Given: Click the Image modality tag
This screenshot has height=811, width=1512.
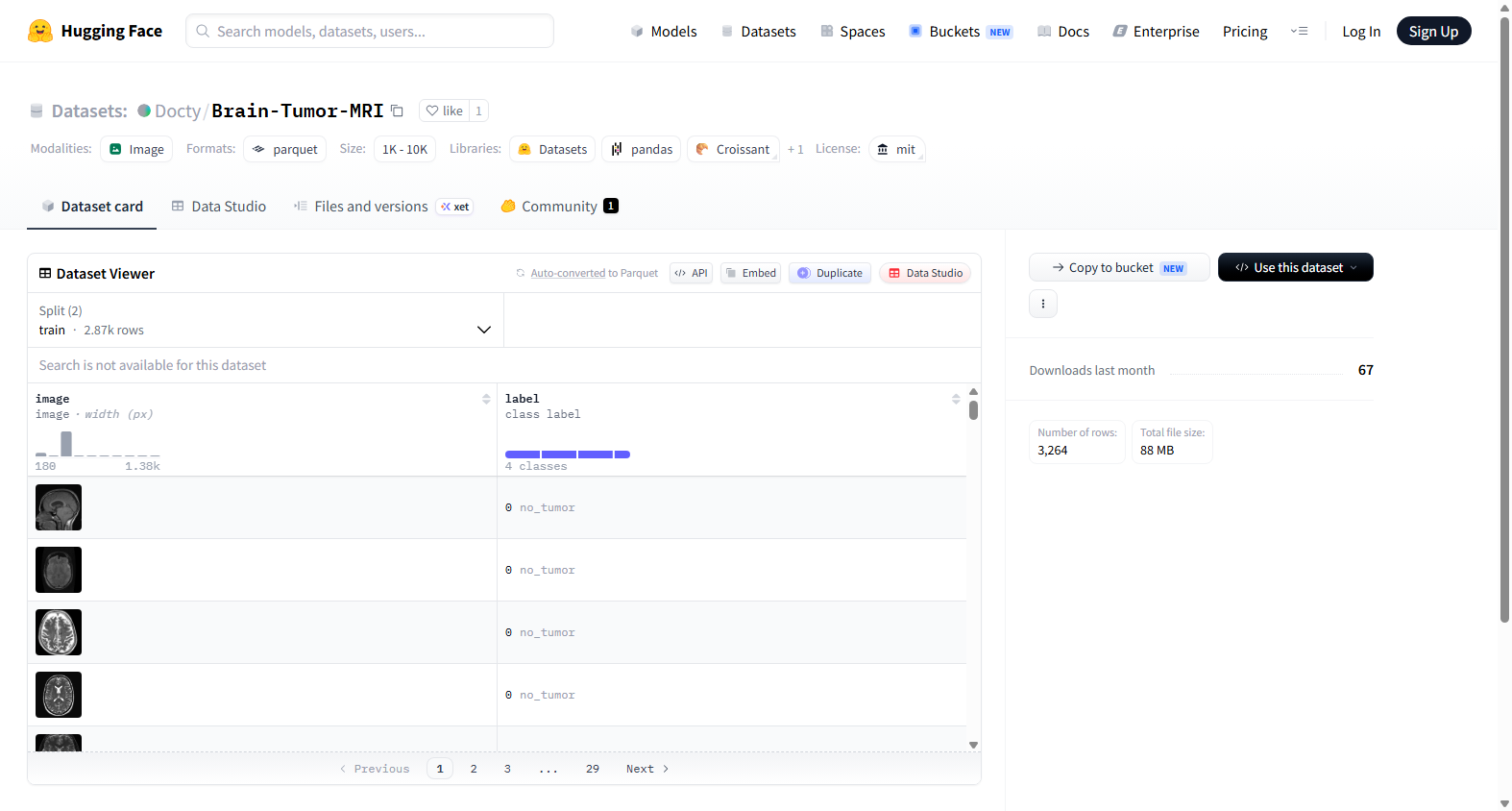Looking at the screenshot, I should click(136, 149).
